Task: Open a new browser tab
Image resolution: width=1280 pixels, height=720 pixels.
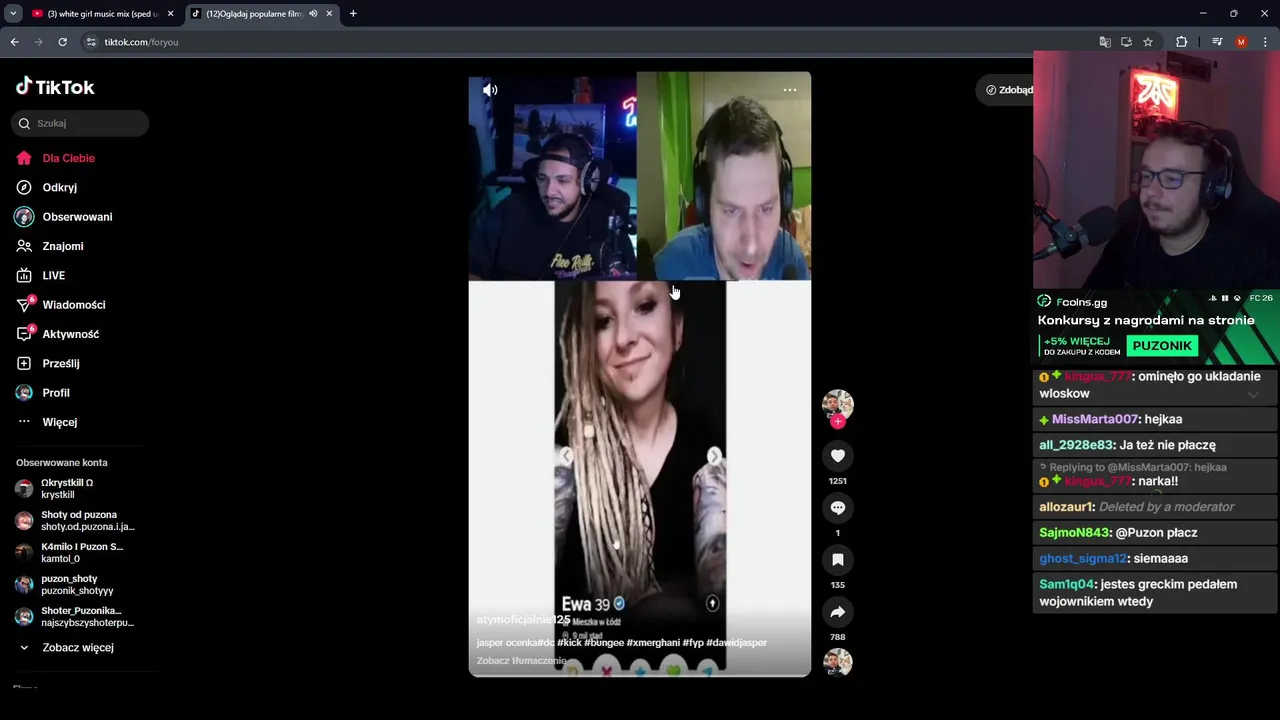Action: tap(353, 14)
